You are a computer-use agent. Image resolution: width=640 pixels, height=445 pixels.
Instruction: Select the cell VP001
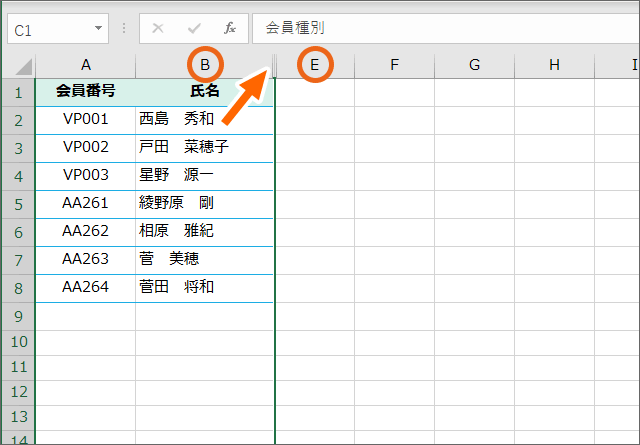click(86, 120)
